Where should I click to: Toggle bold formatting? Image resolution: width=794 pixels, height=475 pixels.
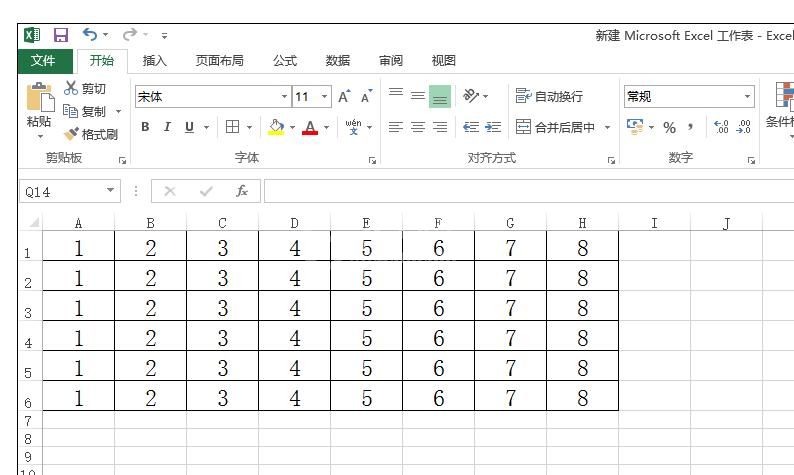[x=145, y=127]
